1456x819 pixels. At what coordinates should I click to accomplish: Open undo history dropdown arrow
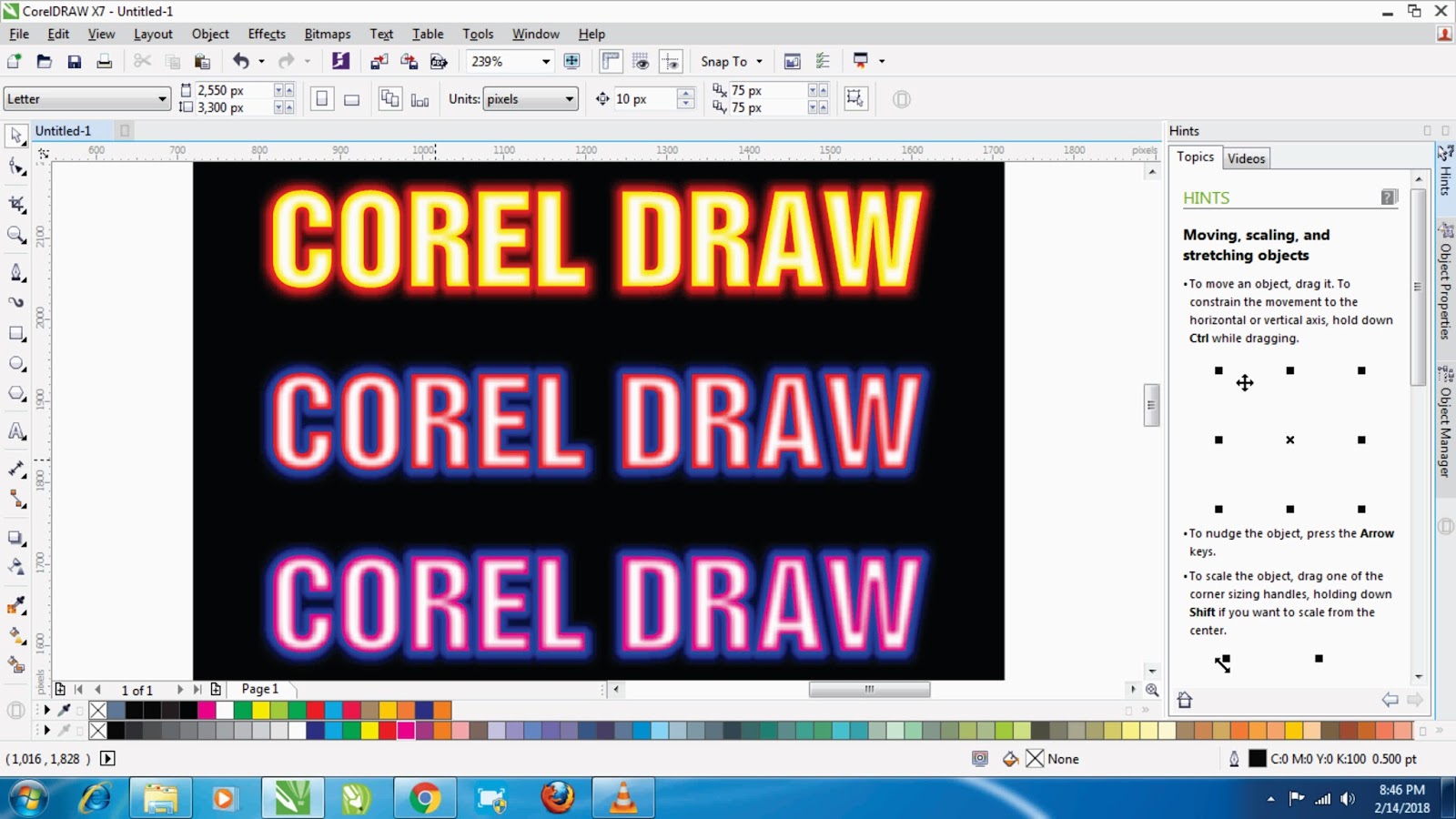click(x=261, y=61)
